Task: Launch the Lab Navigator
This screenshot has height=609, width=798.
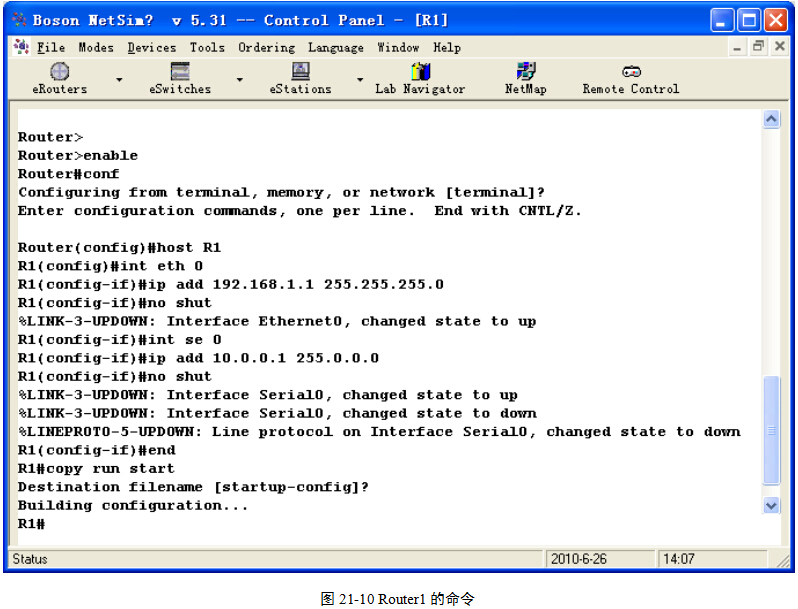Action: [x=420, y=79]
